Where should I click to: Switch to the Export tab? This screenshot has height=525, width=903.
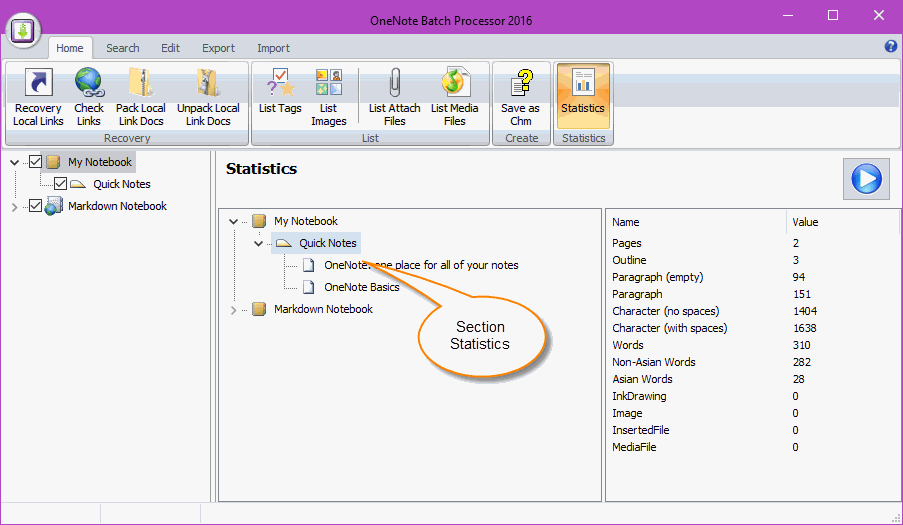pos(218,48)
